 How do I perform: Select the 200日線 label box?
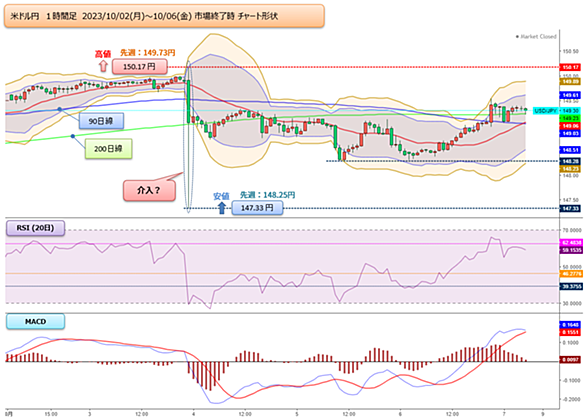tap(108, 149)
